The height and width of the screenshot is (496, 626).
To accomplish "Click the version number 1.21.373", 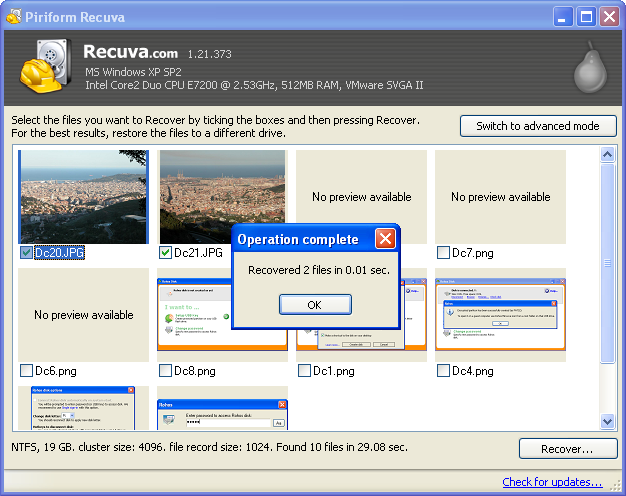I will tap(210, 54).
